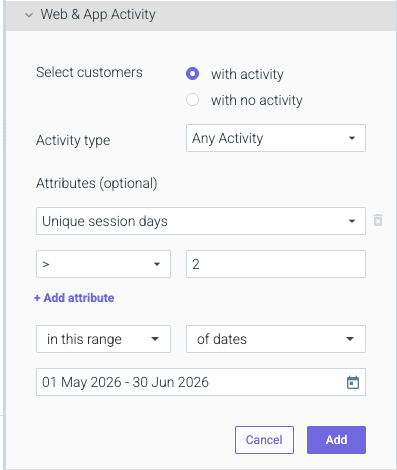Screen dimensions: 397x470
Task: Click the value field containing 2
Action: point(276,264)
